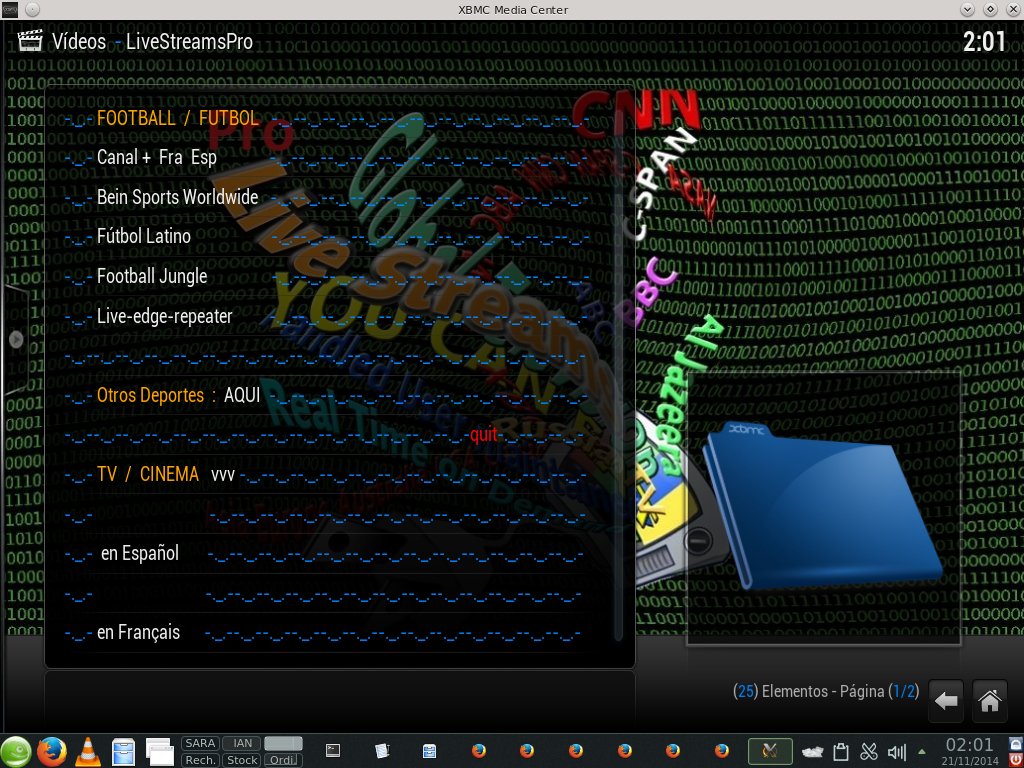Click the Videos clapperboard icon
This screenshot has height=768, width=1024.
click(30, 41)
